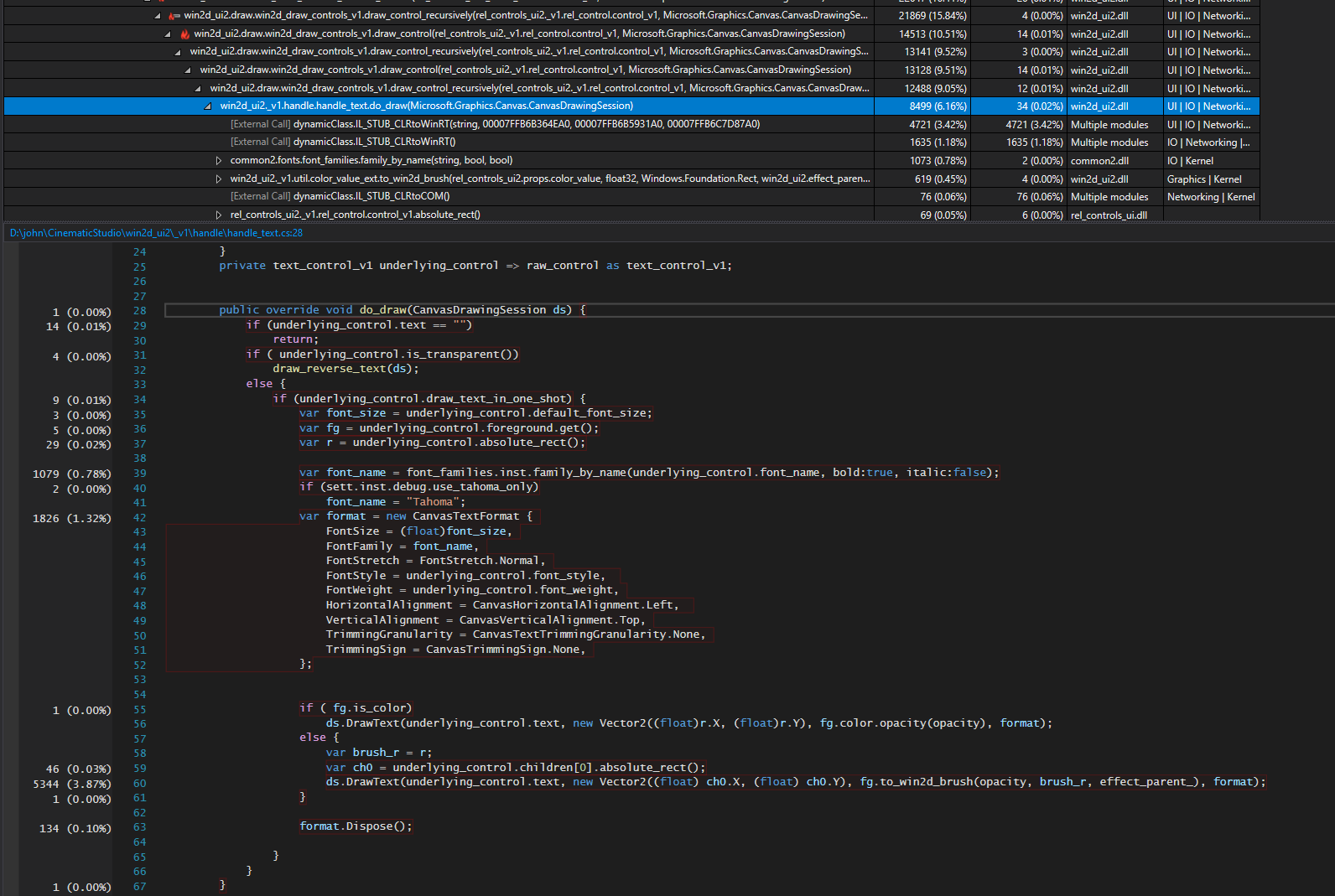Click the TrimmingSign = CanvasTrimmingSign.None line
Image resolution: width=1335 pixels, height=896 pixels.
click(455, 650)
